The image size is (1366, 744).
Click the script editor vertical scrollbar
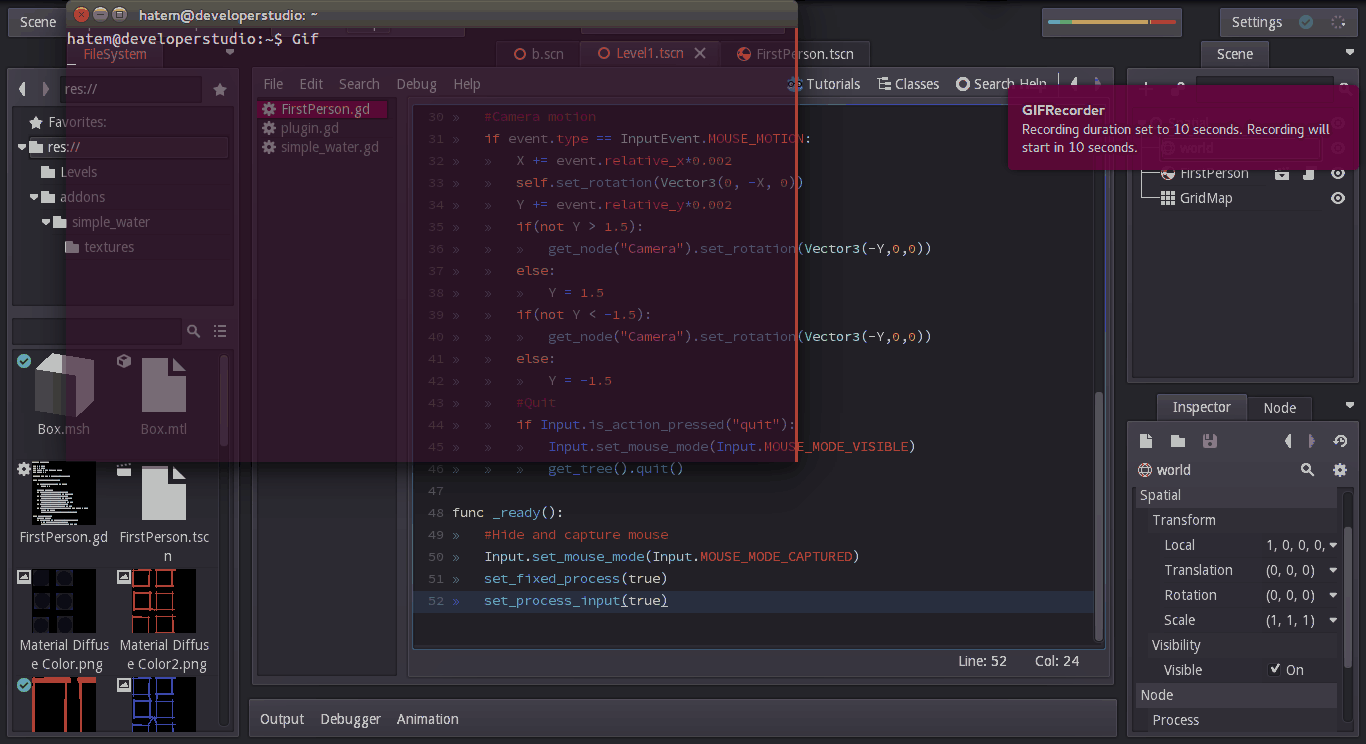1101,515
